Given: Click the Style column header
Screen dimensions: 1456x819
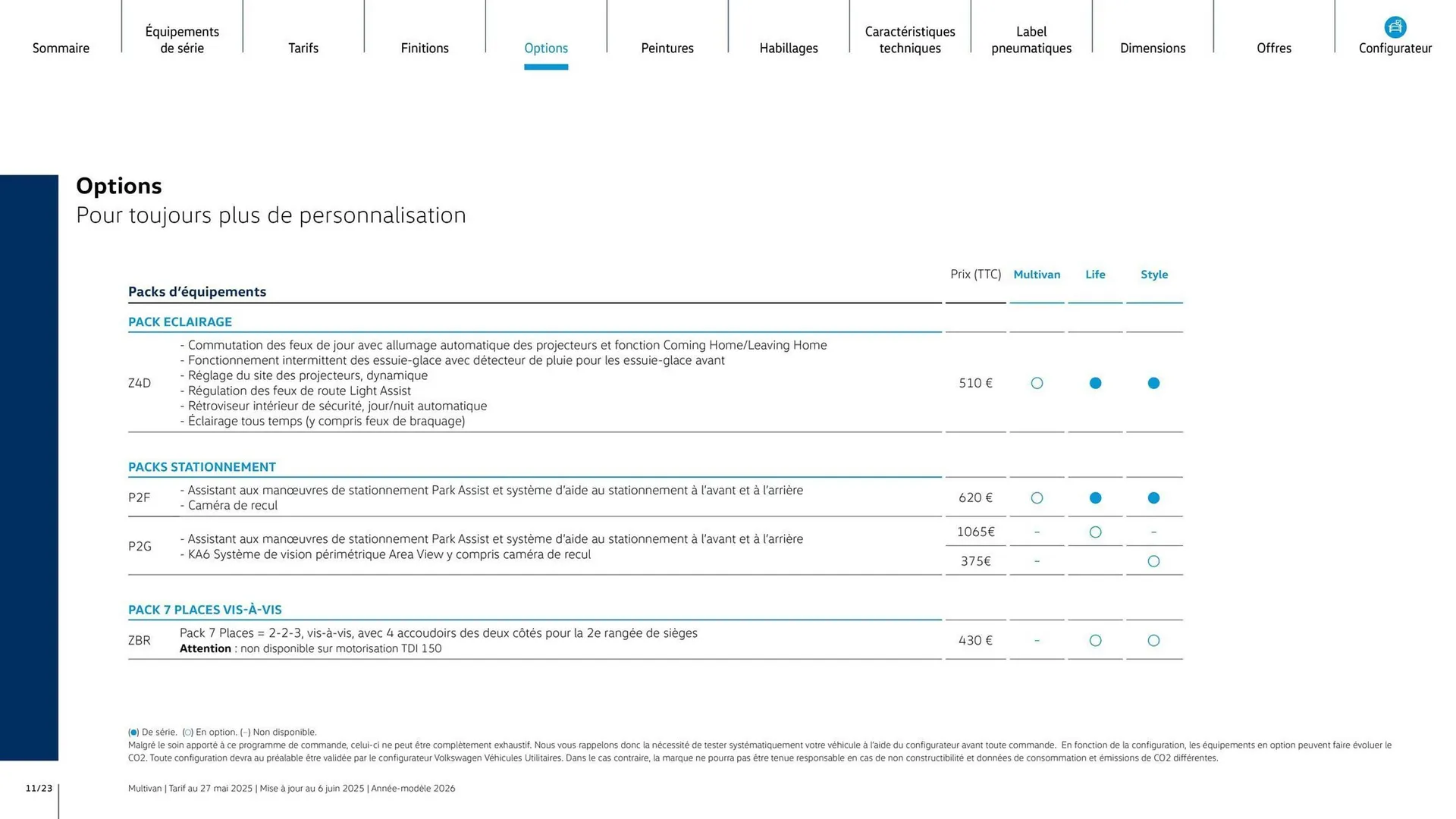Looking at the screenshot, I should pos(1154,275).
